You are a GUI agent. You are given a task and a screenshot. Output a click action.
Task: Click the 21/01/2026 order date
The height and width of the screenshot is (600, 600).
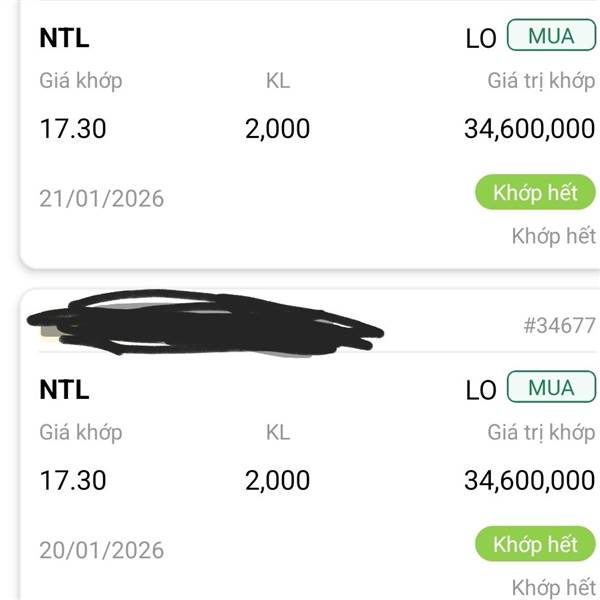[x=101, y=198]
